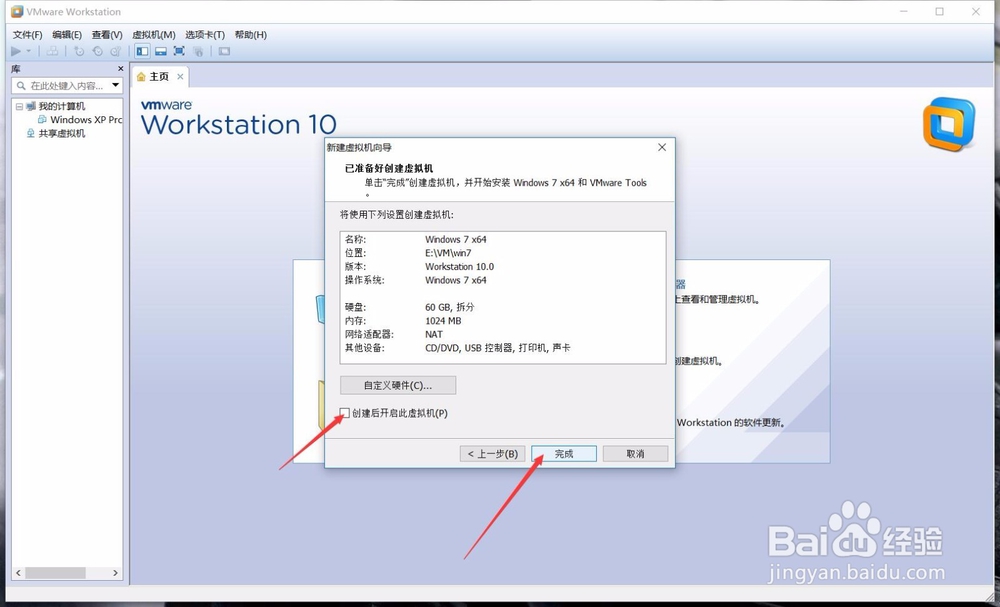Close the 新建虚拟机向导 dialog
The width and height of the screenshot is (1000, 607).
pyautogui.click(x=662, y=147)
